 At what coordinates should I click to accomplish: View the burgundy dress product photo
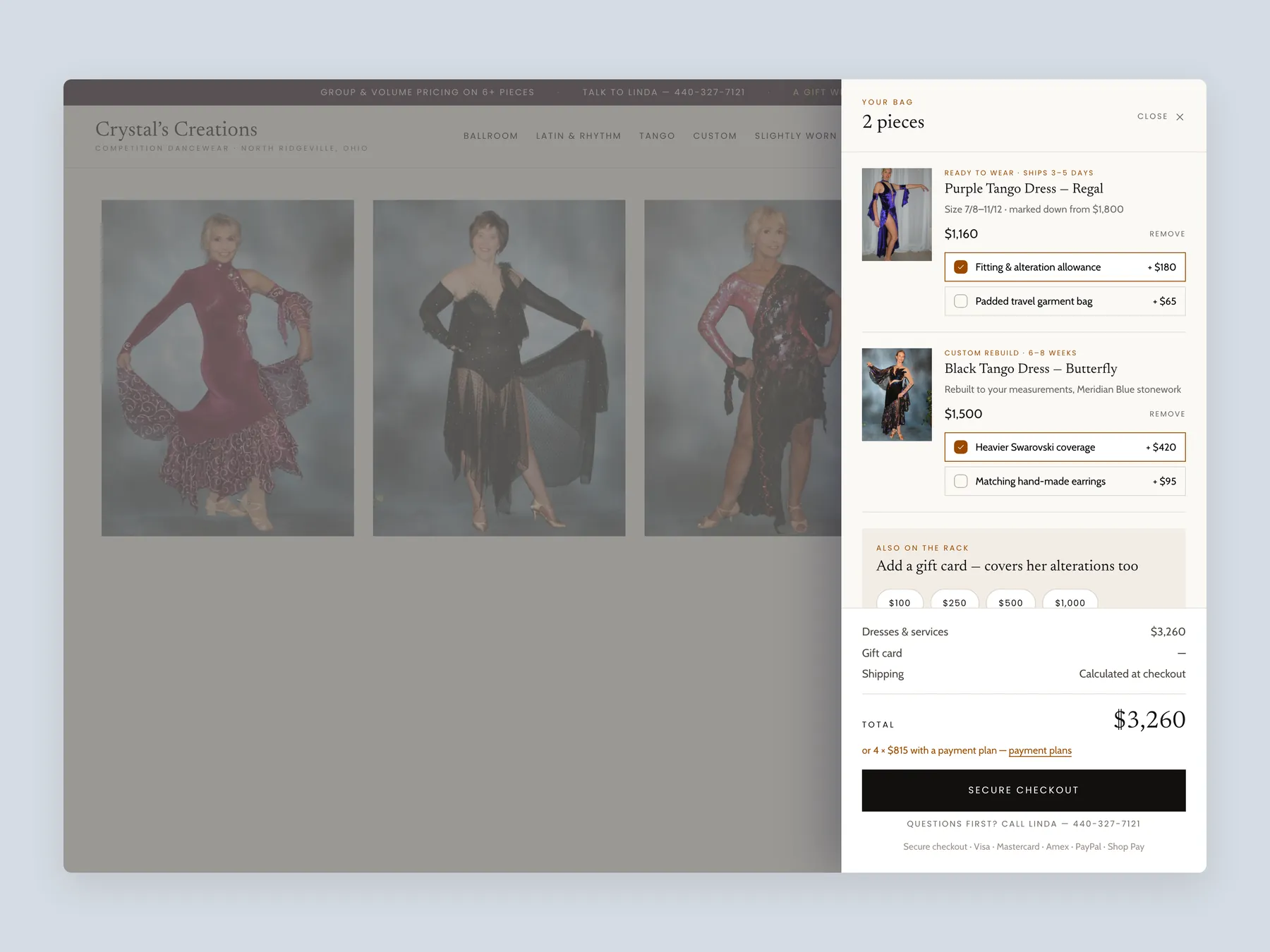pyautogui.click(x=228, y=368)
